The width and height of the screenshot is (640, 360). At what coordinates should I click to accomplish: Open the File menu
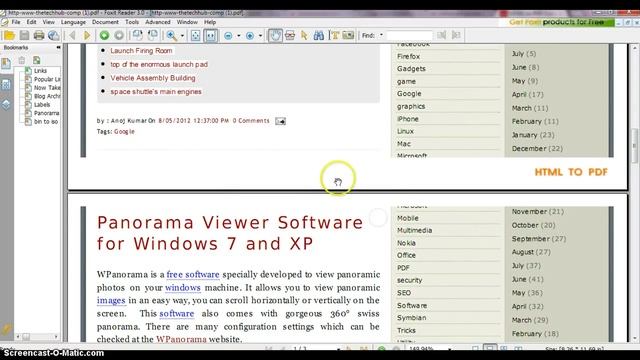pyautogui.click(x=16, y=22)
